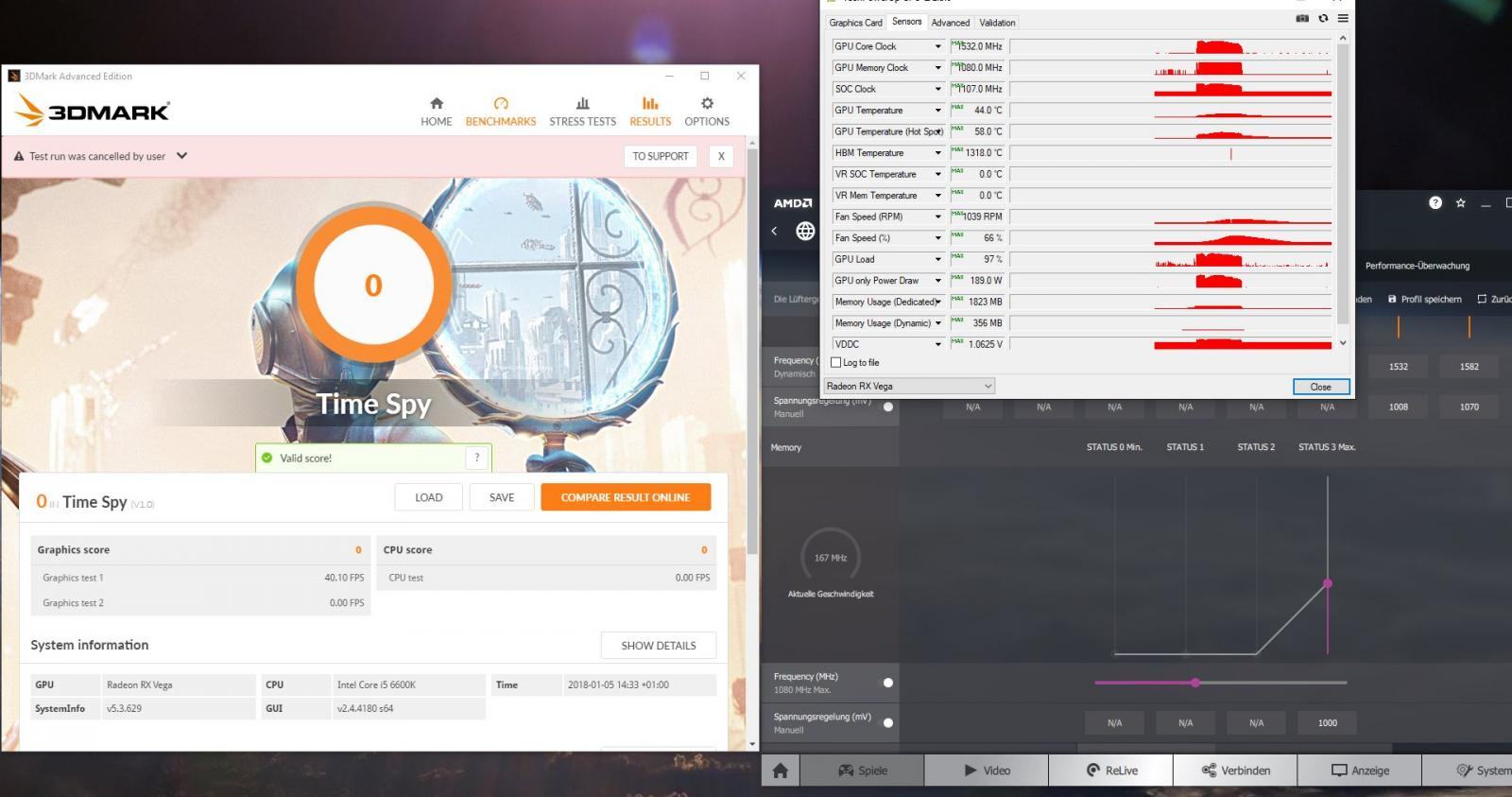Open Video section in Radeon Settings
Image resolution: width=1512 pixels, height=797 pixels.
(x=987, y=771)
